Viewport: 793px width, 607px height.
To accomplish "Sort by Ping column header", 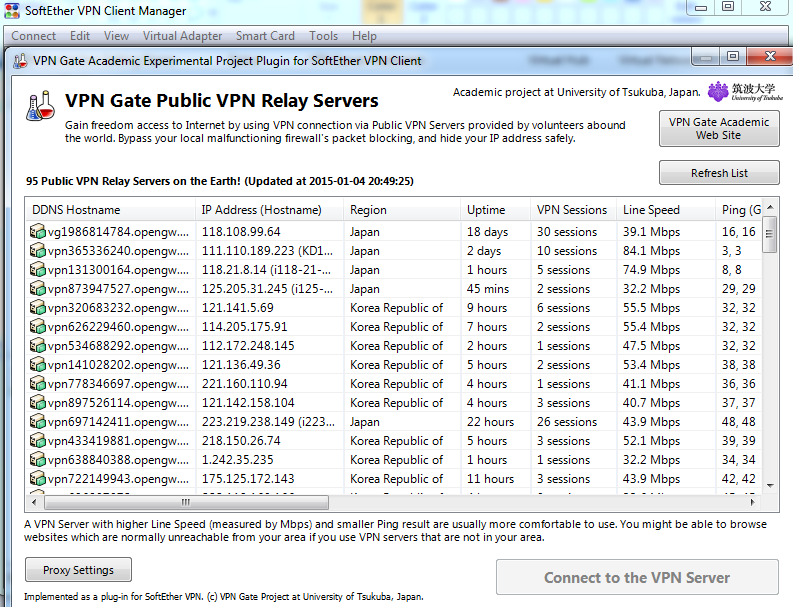I will point(739,209).
